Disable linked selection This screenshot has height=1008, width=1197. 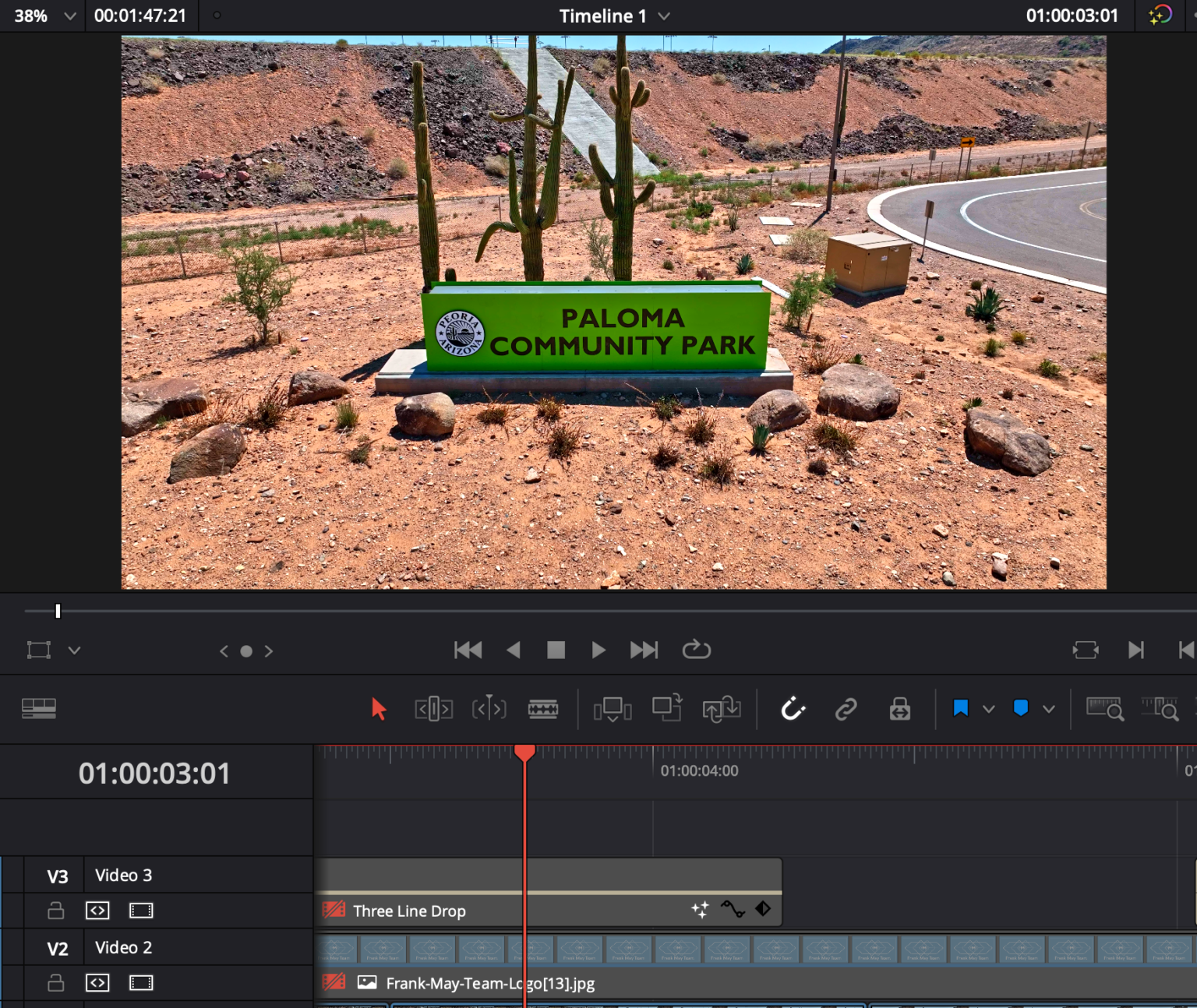tap(845, 709)
